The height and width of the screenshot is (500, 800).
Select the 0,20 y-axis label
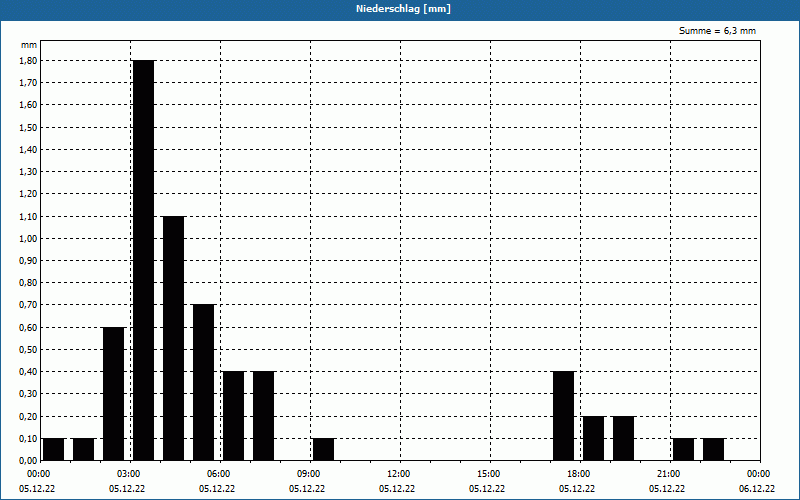pos(28,416)
